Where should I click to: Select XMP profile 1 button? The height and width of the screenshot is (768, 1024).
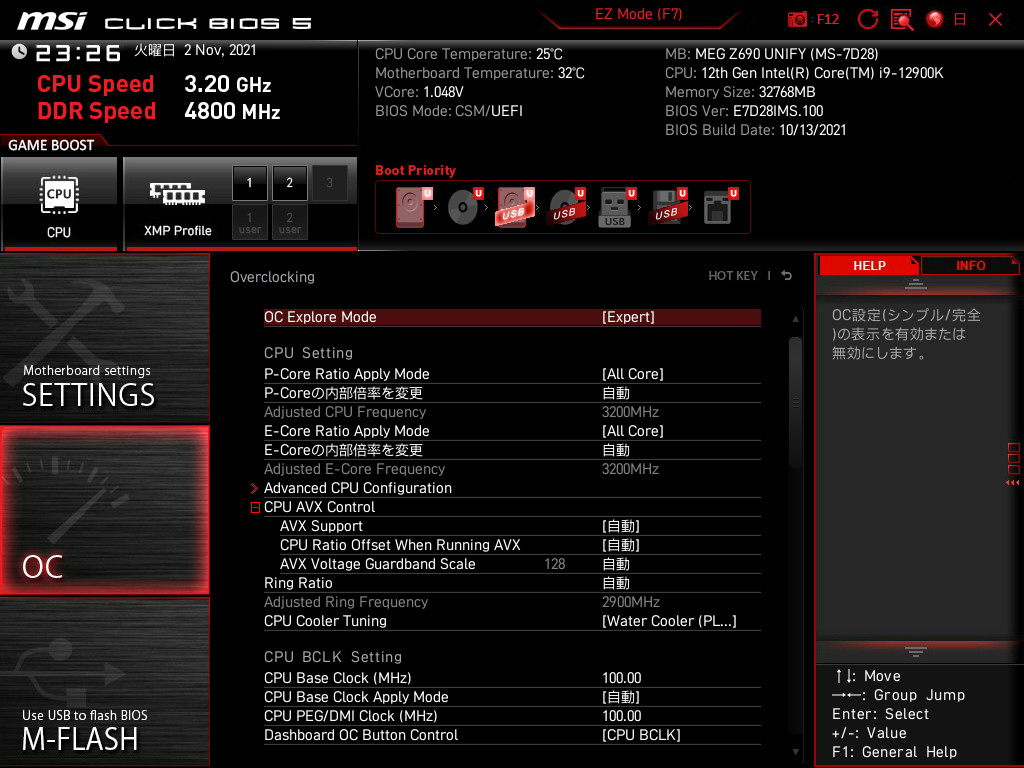click(249, 183)
